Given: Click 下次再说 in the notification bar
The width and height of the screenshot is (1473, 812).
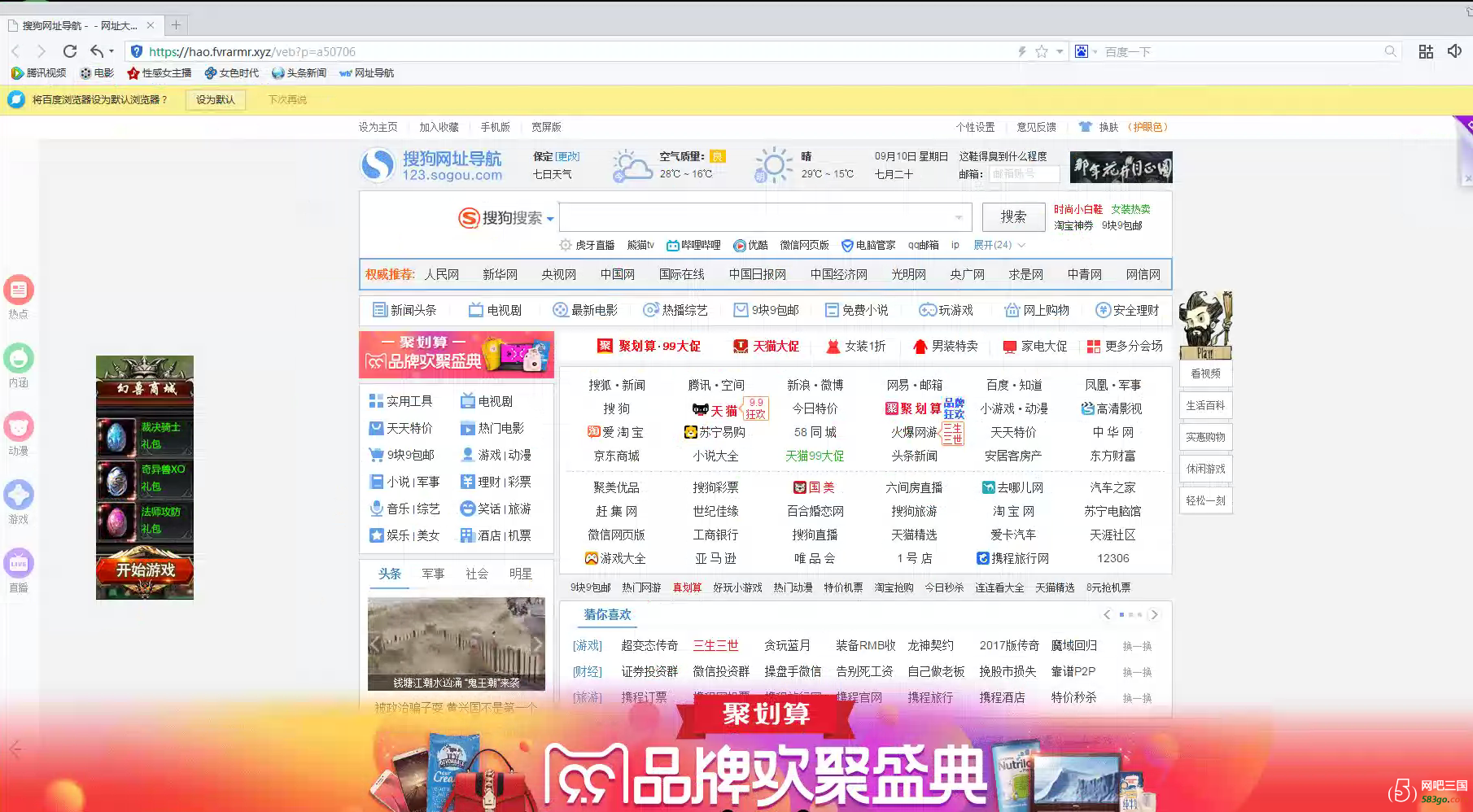Looking at the screenshot, I should (x=288, y=99).
